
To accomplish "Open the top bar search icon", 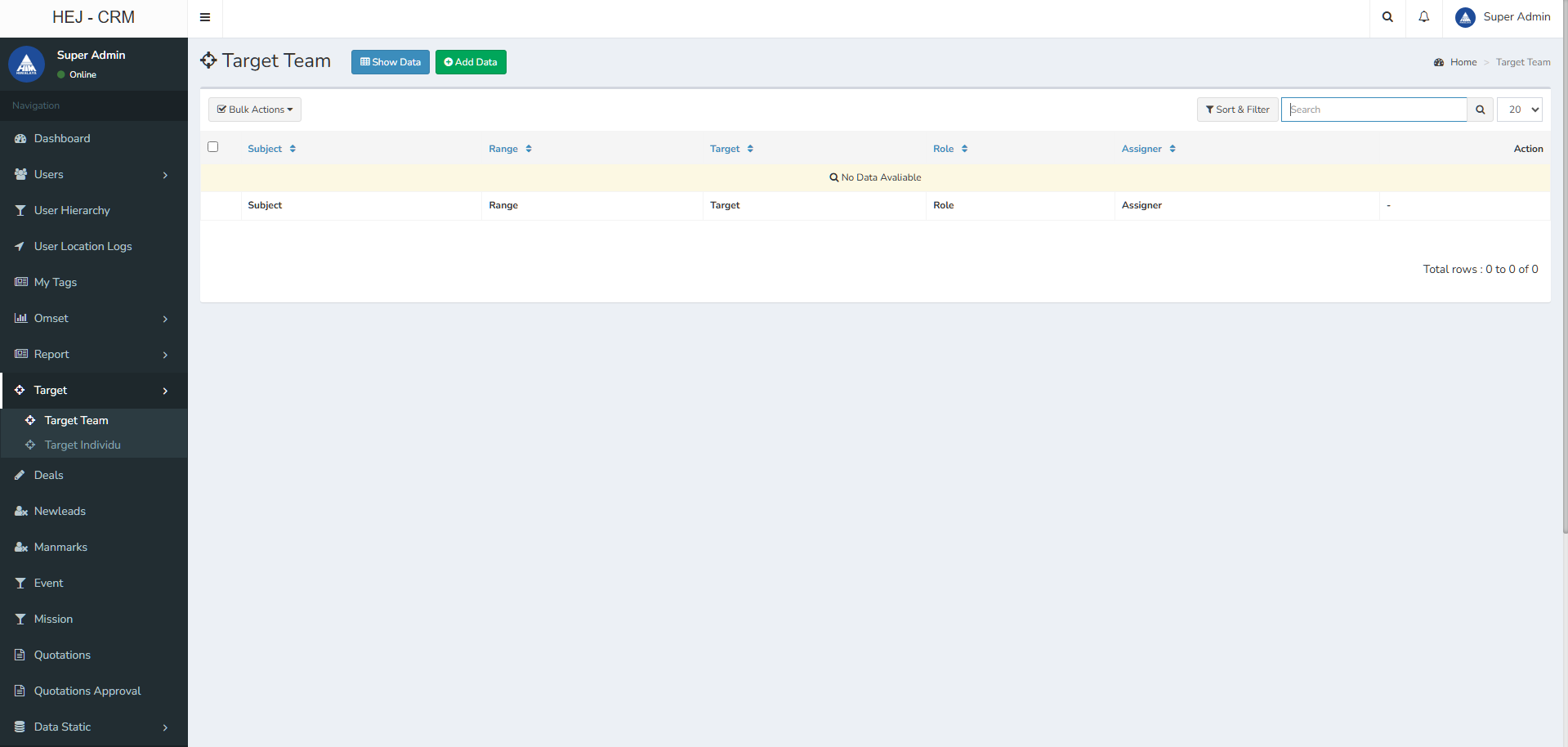I will pyautogui.click(x=1387, y=17).
